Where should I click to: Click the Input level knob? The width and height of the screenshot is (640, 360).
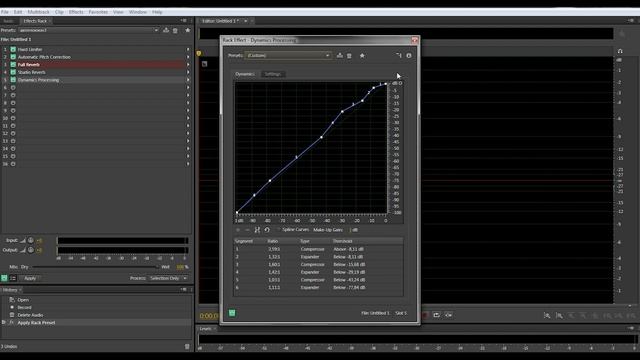click(31, 240)
